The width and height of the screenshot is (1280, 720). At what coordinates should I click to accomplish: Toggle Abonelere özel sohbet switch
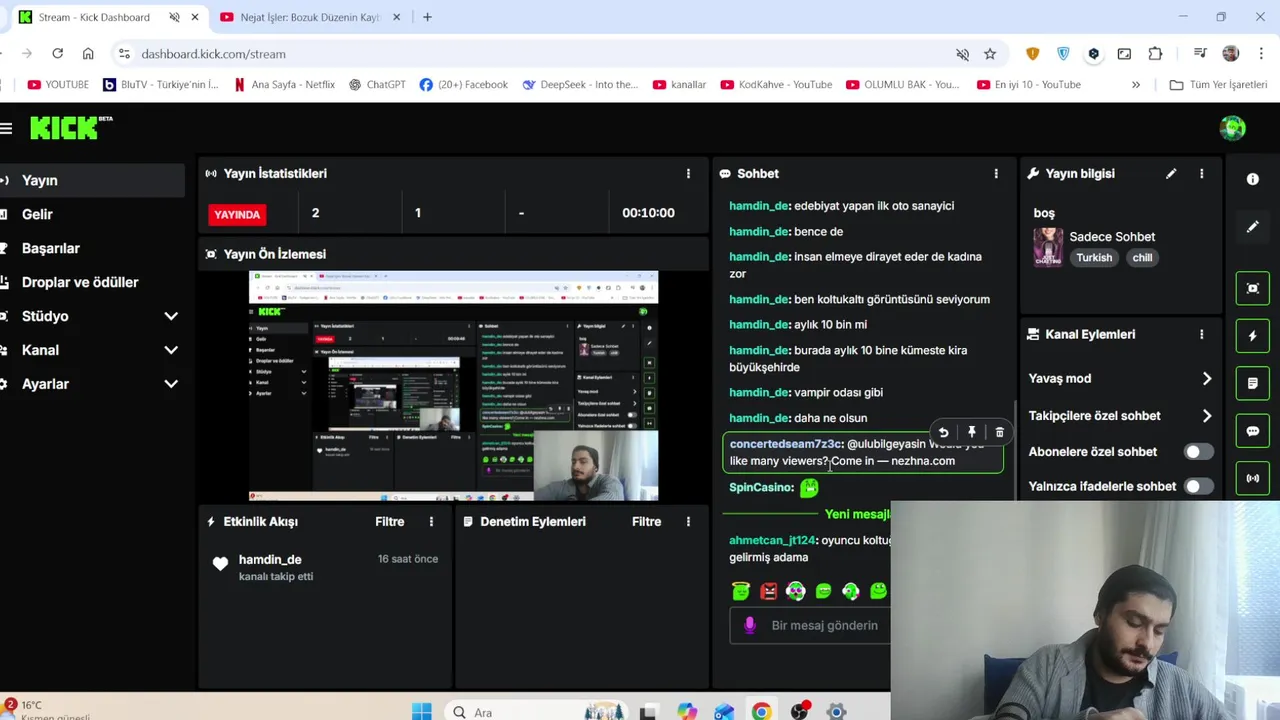(1198, 452)
